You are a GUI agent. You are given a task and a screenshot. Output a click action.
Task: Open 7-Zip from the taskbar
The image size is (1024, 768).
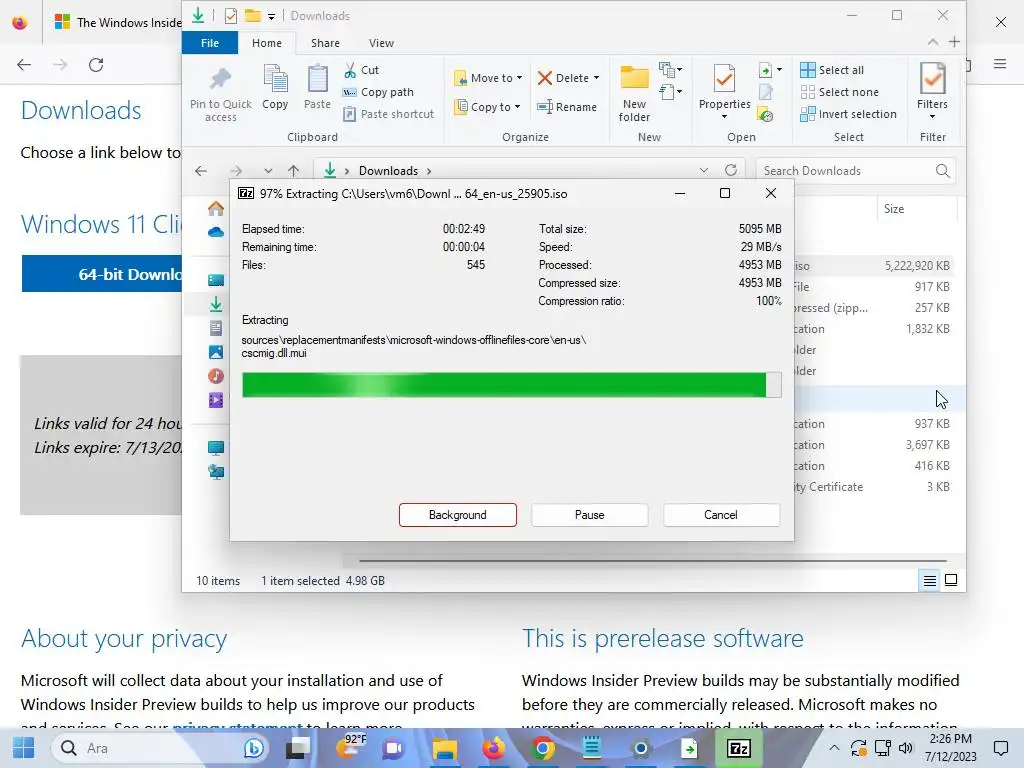click(x=738, y=748)
